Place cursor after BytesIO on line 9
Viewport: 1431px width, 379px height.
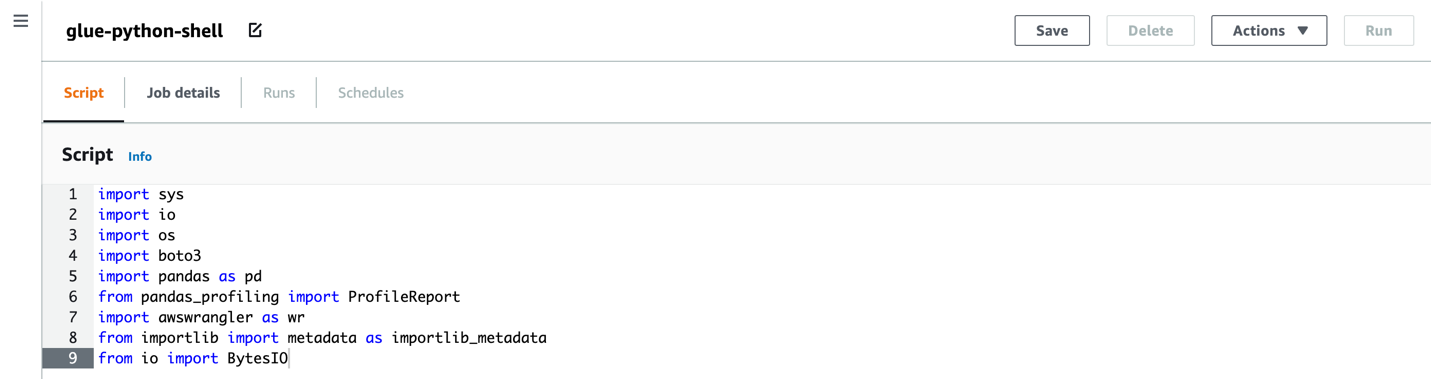click(289, 358)
